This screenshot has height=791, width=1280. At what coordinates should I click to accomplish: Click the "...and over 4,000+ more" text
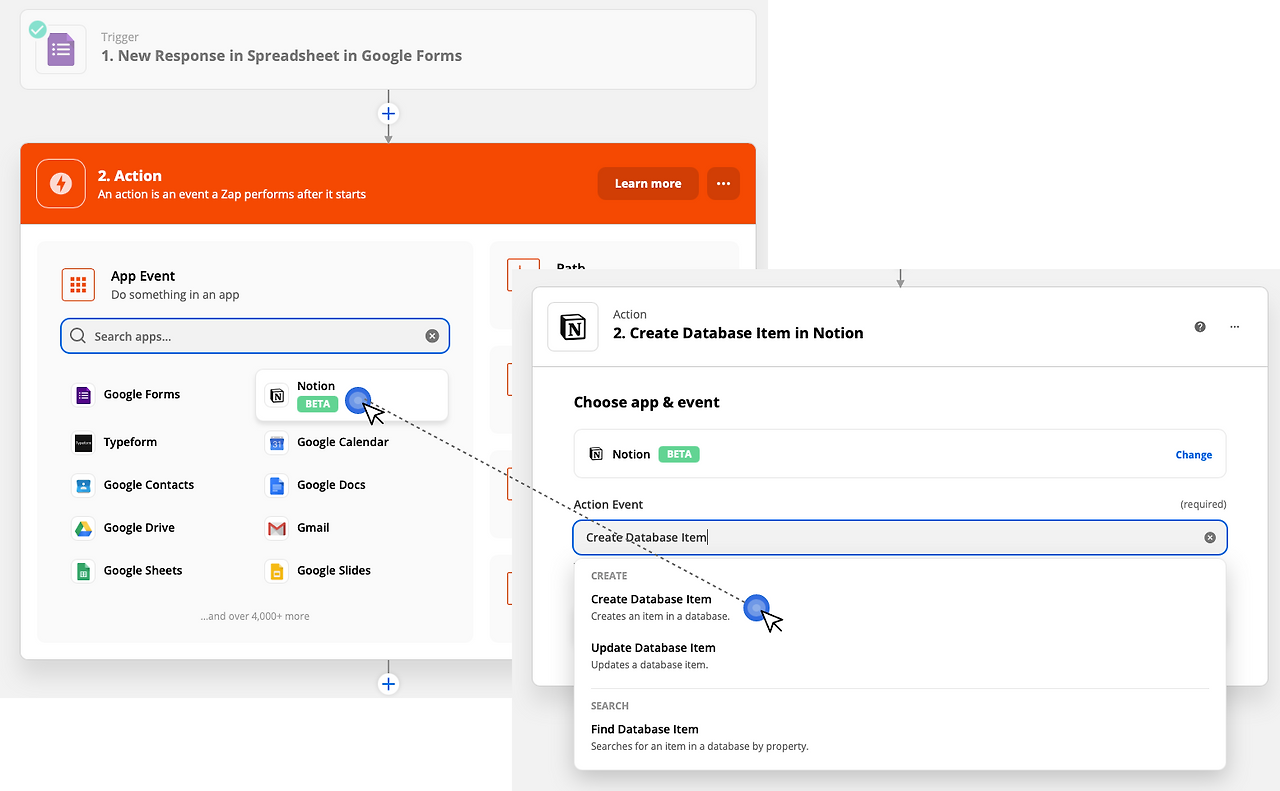click(255, 616)
